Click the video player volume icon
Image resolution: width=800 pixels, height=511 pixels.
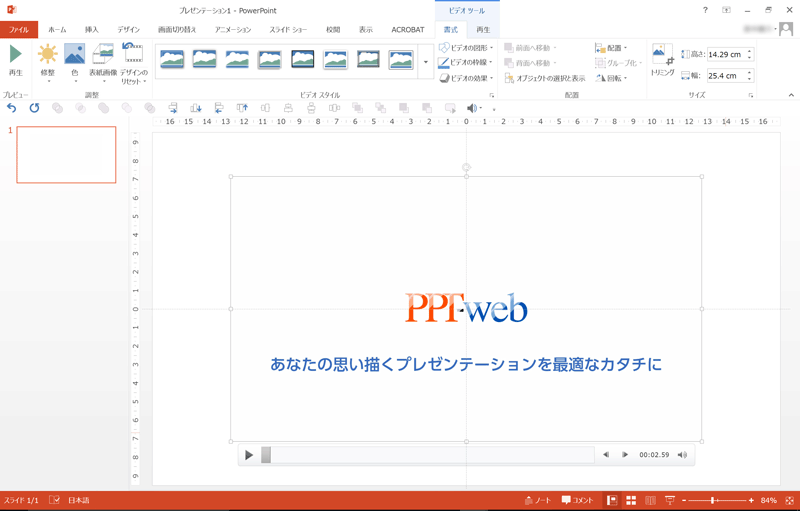[x=682, y=455]
